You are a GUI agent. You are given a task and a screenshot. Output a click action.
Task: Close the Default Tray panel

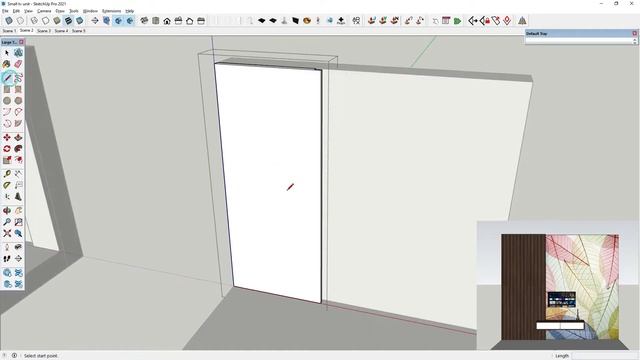(634, 33)
